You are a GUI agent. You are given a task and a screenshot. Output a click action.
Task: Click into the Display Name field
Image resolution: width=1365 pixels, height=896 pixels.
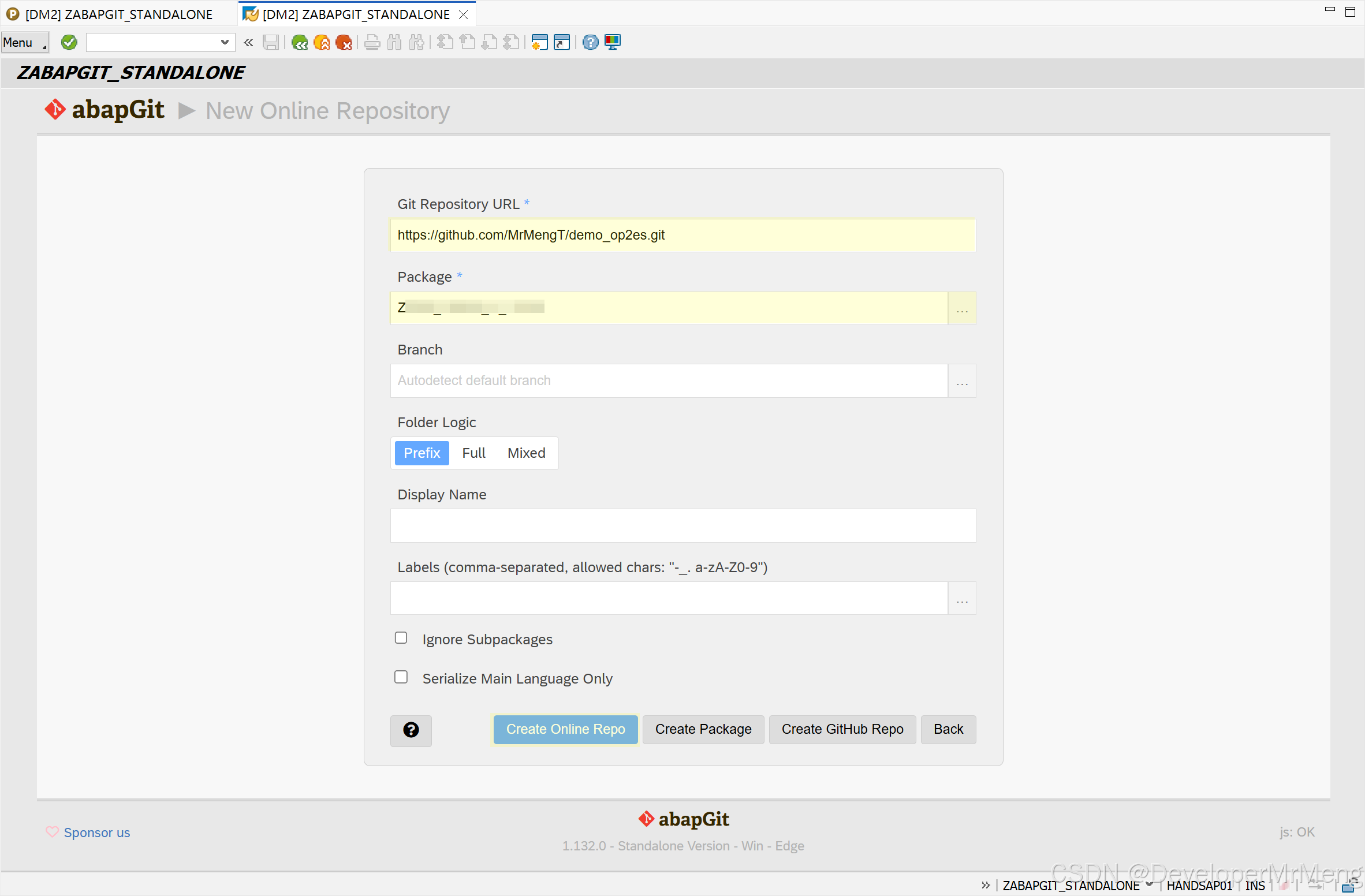pos(682,525)
